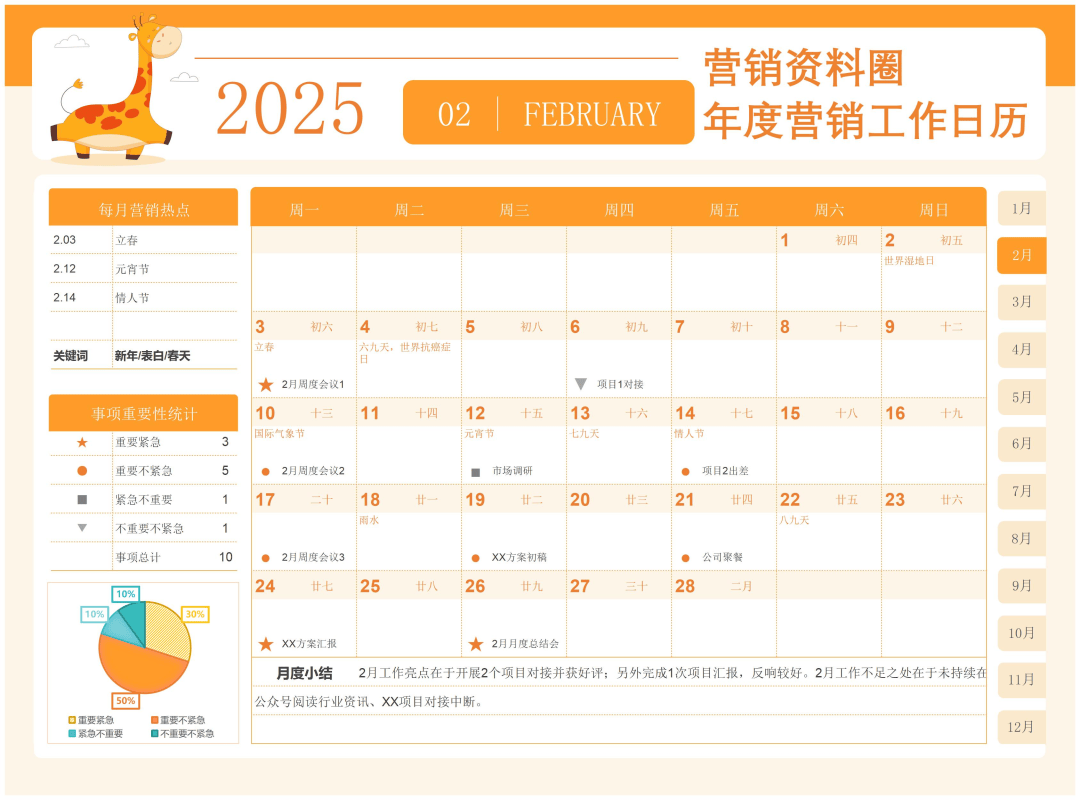Jump to the 6月 tab
The width and height of the screenshot is (1080, 800).
tap(1021, 444)
